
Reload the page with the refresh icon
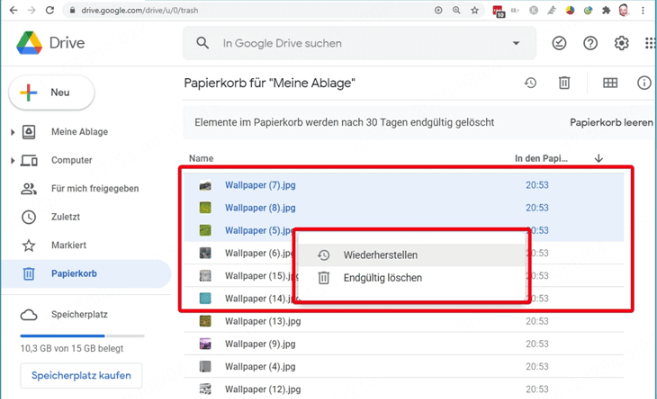point(50,10)
